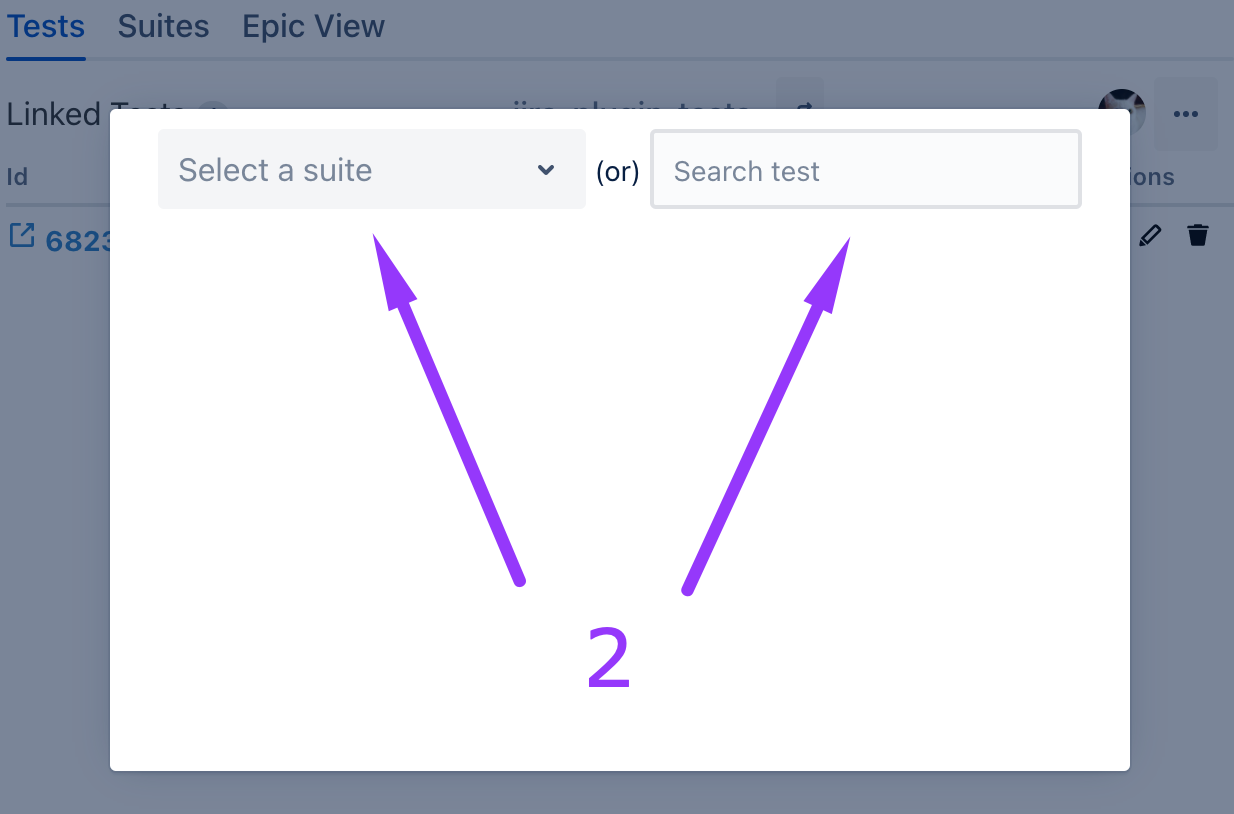Click the external link icon beside test 6823

pos(21,236)
